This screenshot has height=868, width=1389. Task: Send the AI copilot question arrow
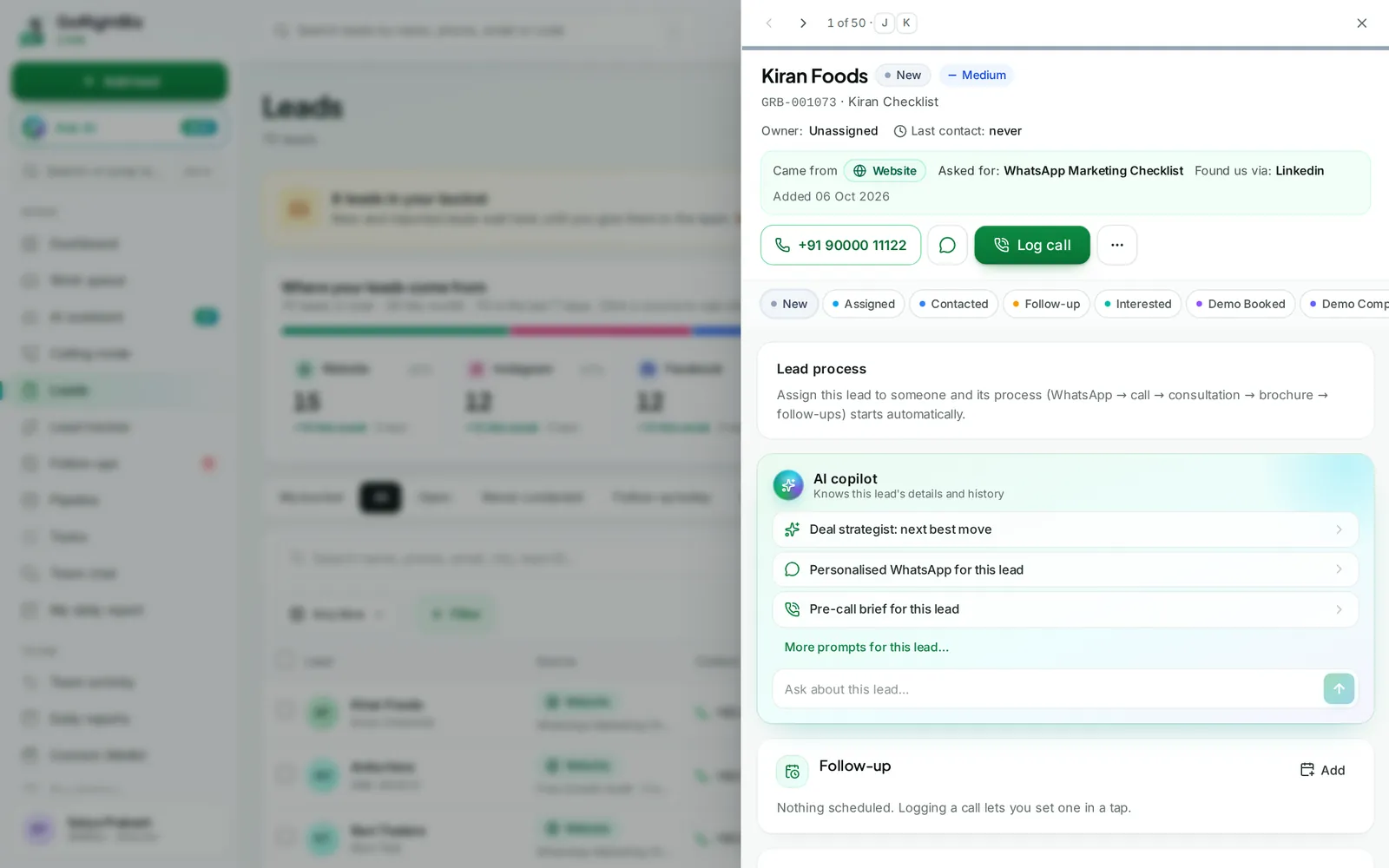tap(1339, 689)
